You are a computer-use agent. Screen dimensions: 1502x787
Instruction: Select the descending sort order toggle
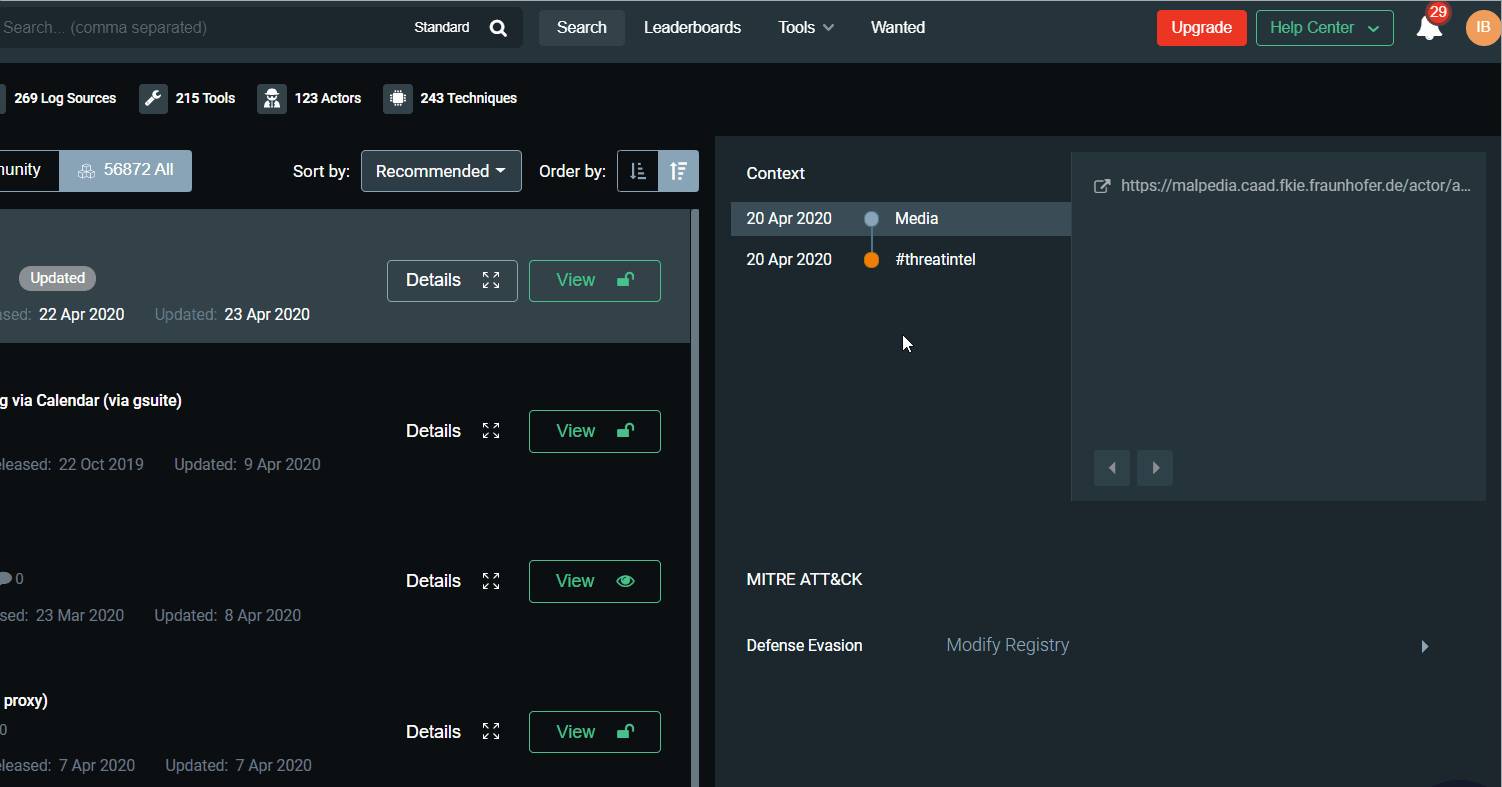679,171
